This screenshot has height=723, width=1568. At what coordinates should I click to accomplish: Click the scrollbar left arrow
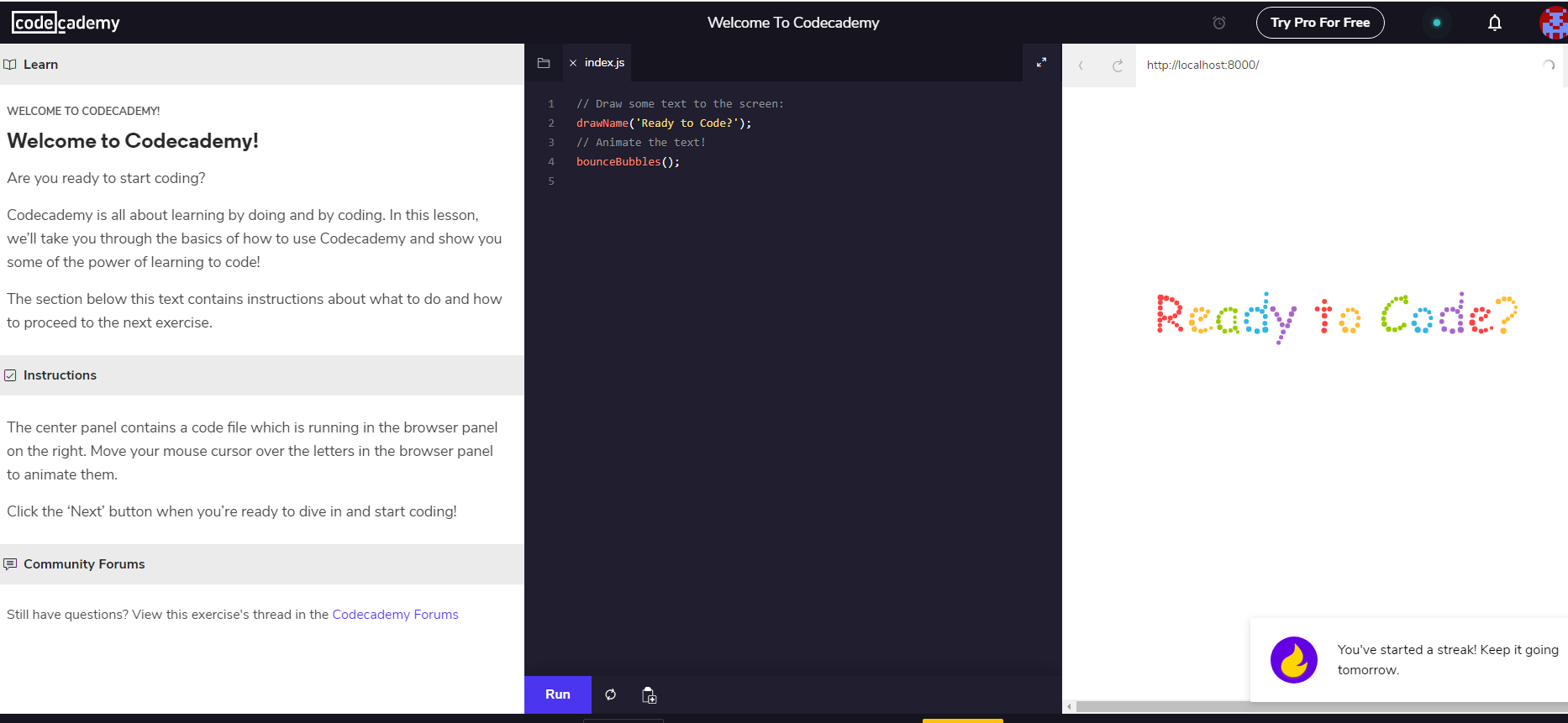pos(1069,707)
